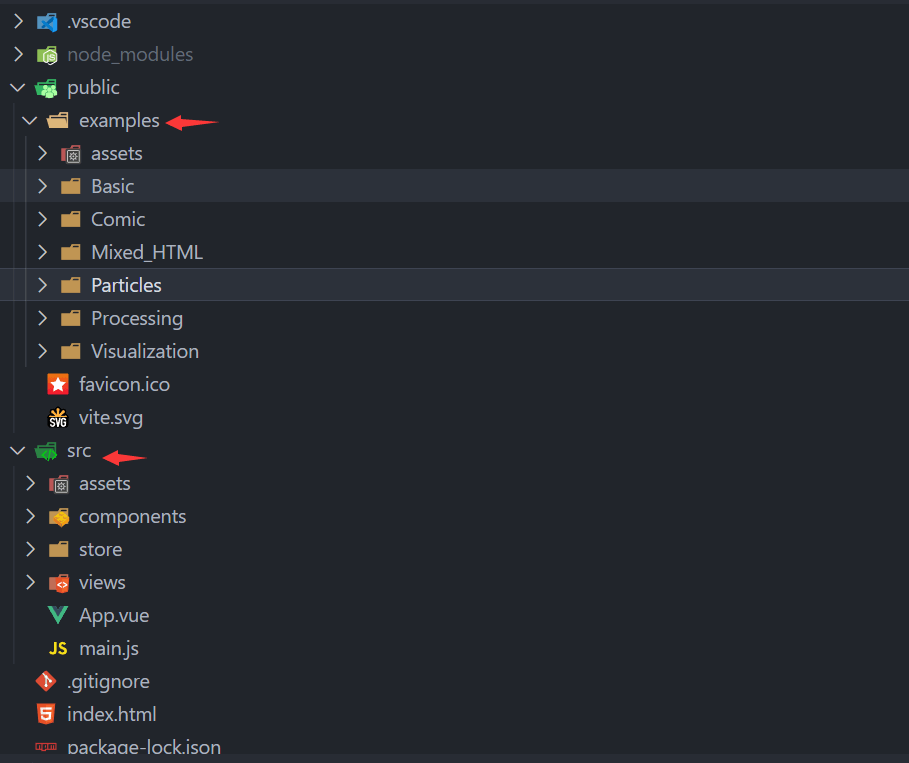Click the components folder icon

tap(59, 517)
